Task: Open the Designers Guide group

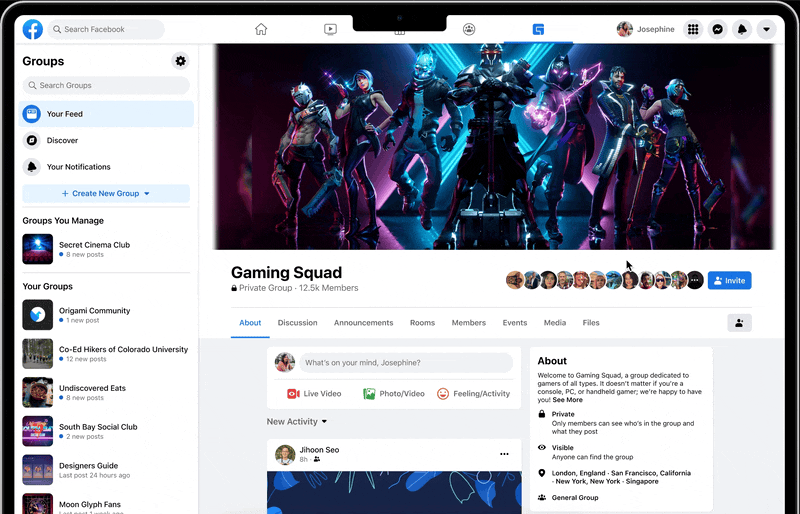Action: tap(106, 470)
